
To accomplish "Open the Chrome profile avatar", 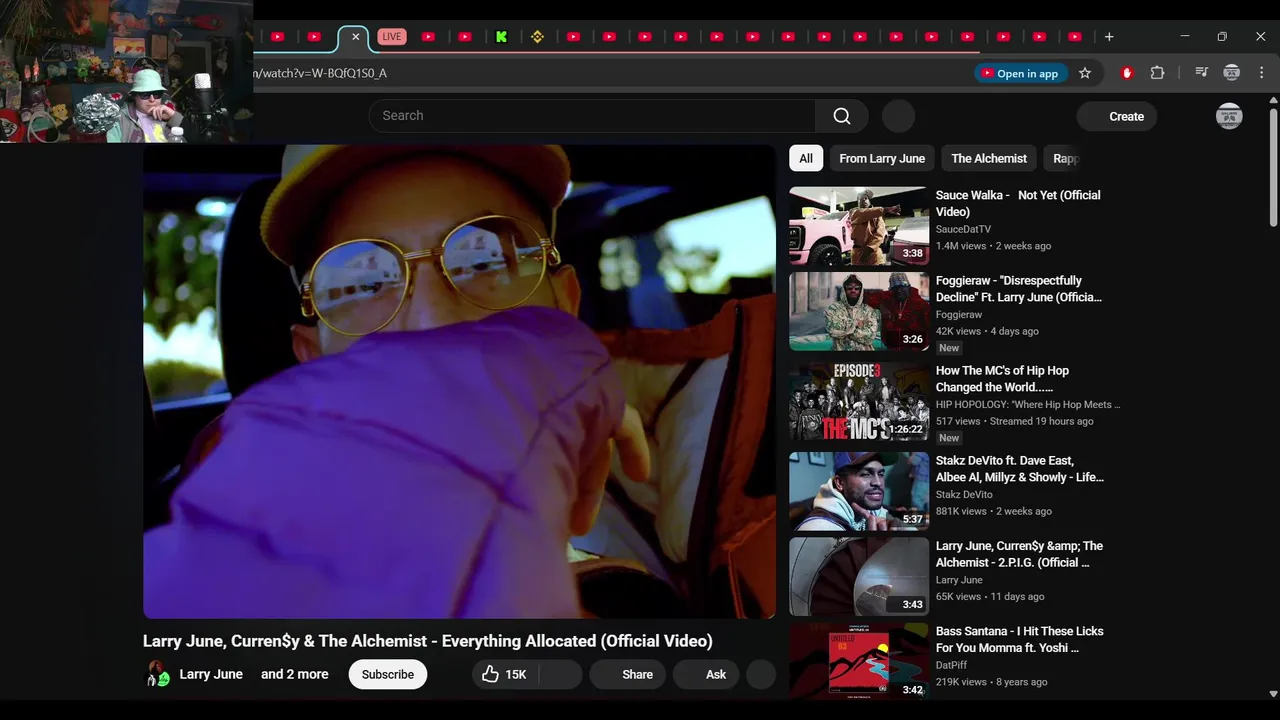I will coord(1232,73).
